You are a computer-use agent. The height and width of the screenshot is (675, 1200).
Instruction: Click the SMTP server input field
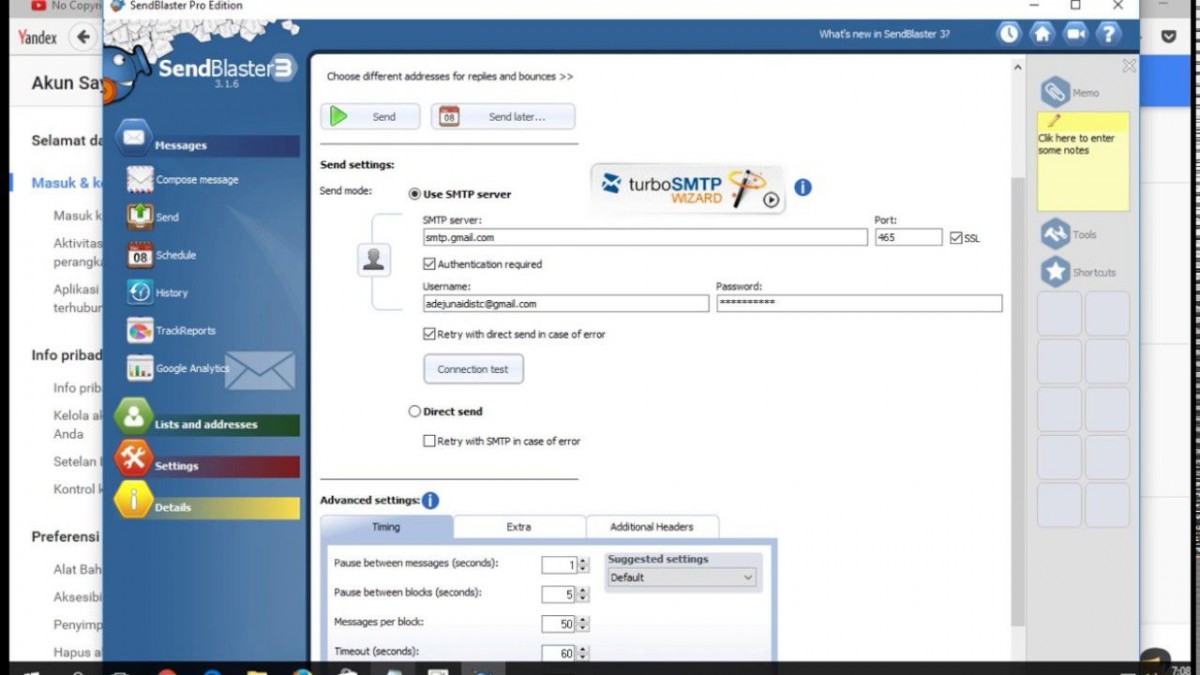644,238
